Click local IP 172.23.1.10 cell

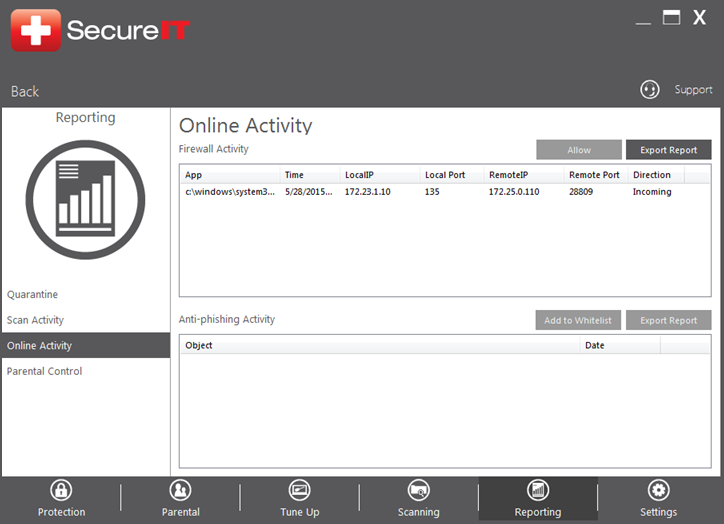368,192
